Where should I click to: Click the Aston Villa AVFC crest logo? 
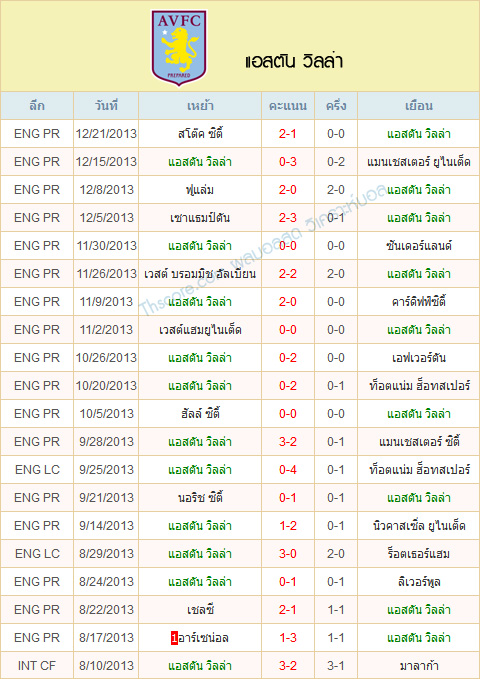pos(178,47)
